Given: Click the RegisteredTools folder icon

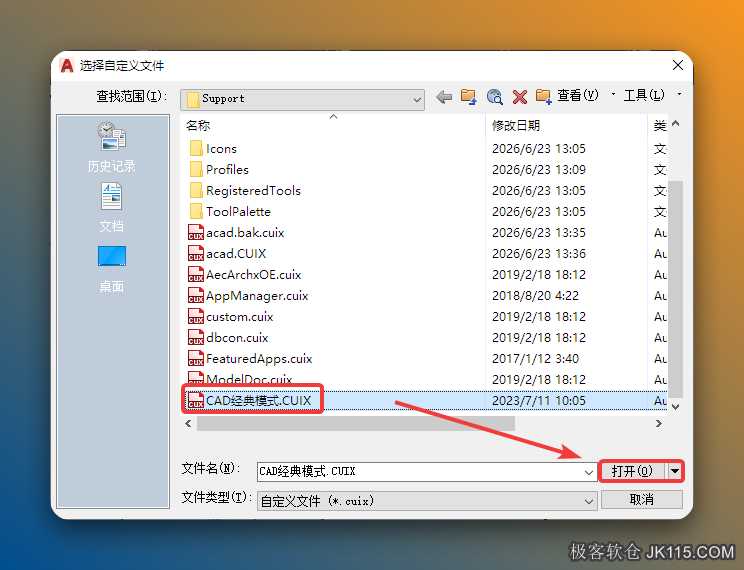Looking at the screenshot, I should pos(196,190).
